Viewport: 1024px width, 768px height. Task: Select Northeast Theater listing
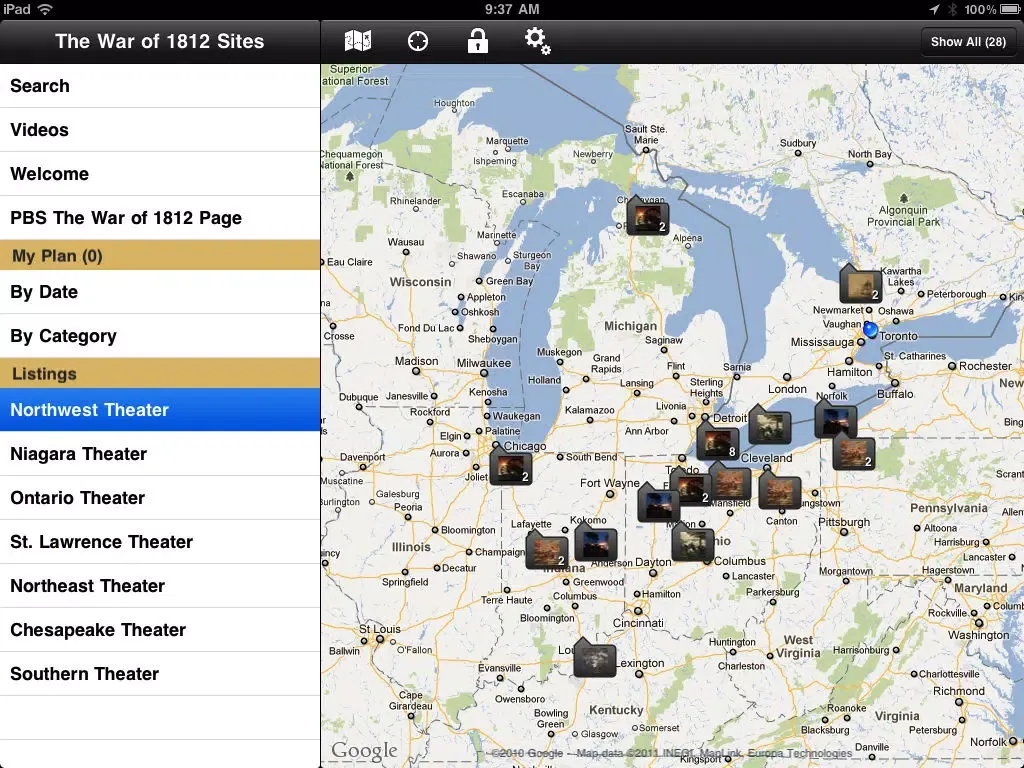click(x=160, y=586)
